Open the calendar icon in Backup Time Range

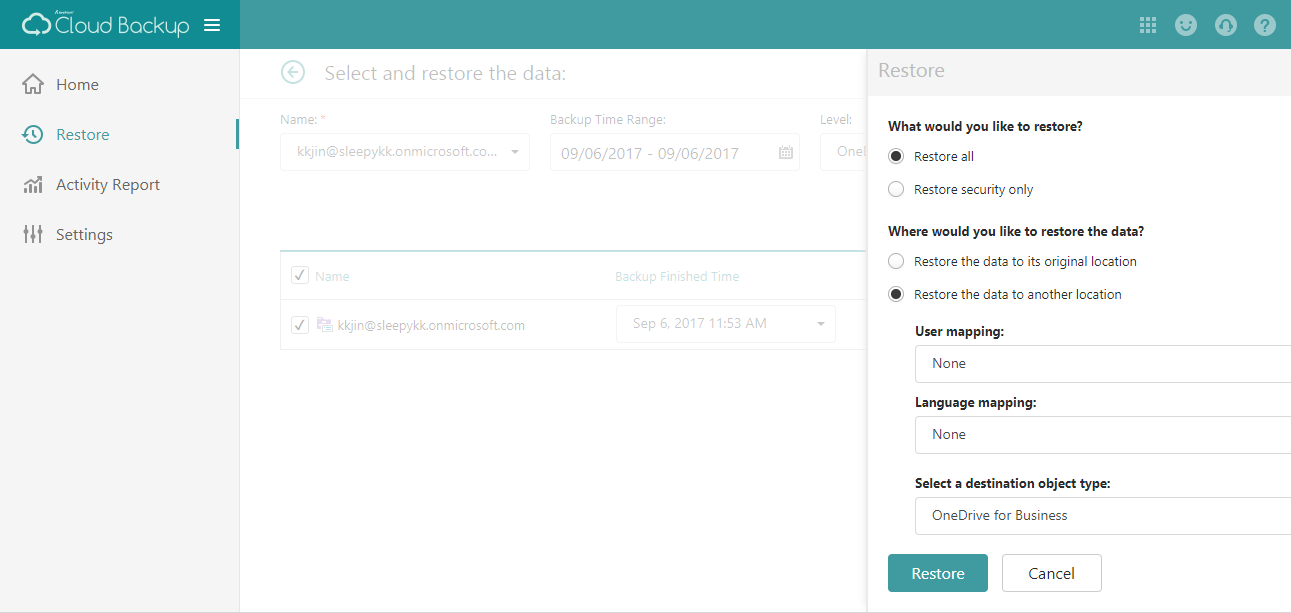tap(786, 153)
